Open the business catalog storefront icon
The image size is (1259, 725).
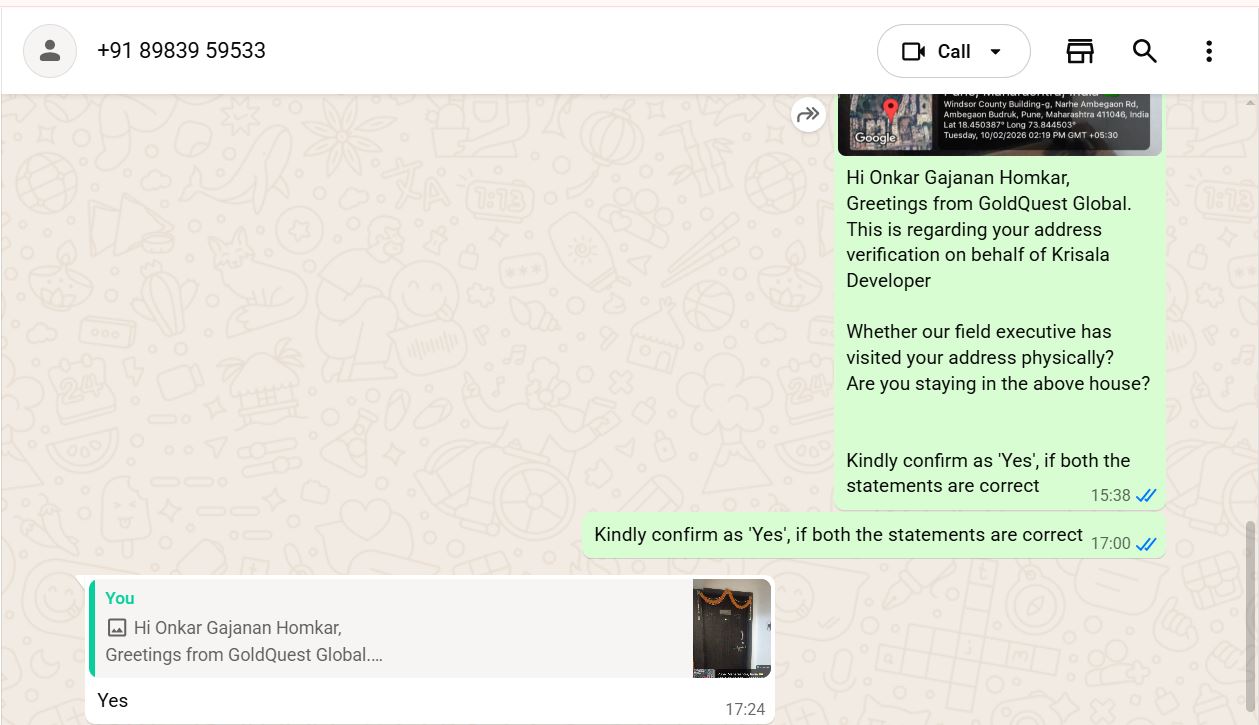[1080, 51]
